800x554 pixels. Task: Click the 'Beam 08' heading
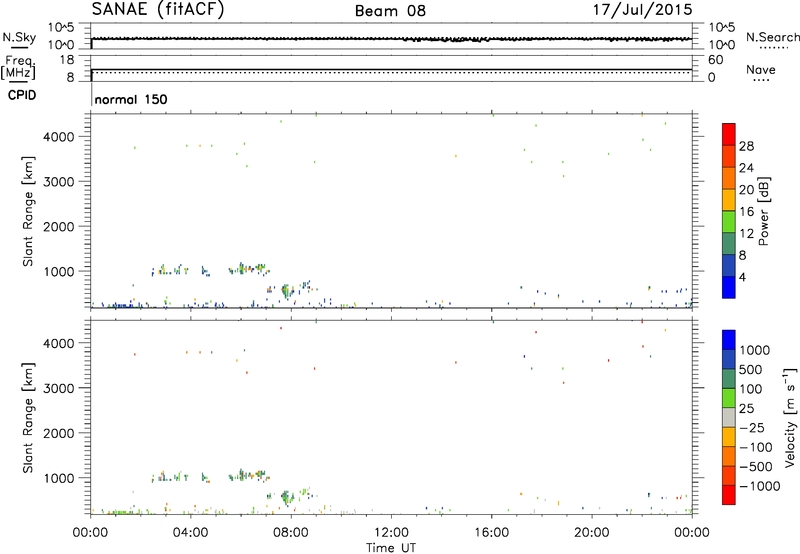tap(390, 11)
